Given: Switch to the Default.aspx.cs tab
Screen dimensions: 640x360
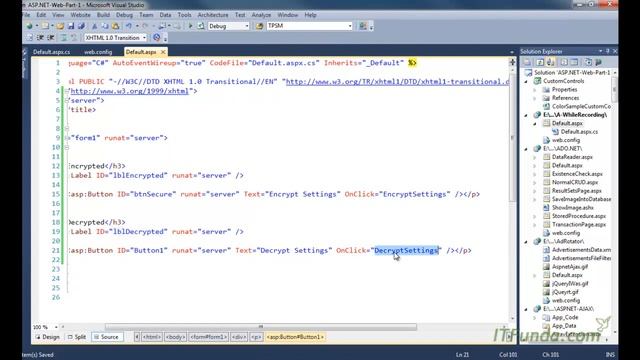Looking at the screenshot, I should (x=51, y=52).
